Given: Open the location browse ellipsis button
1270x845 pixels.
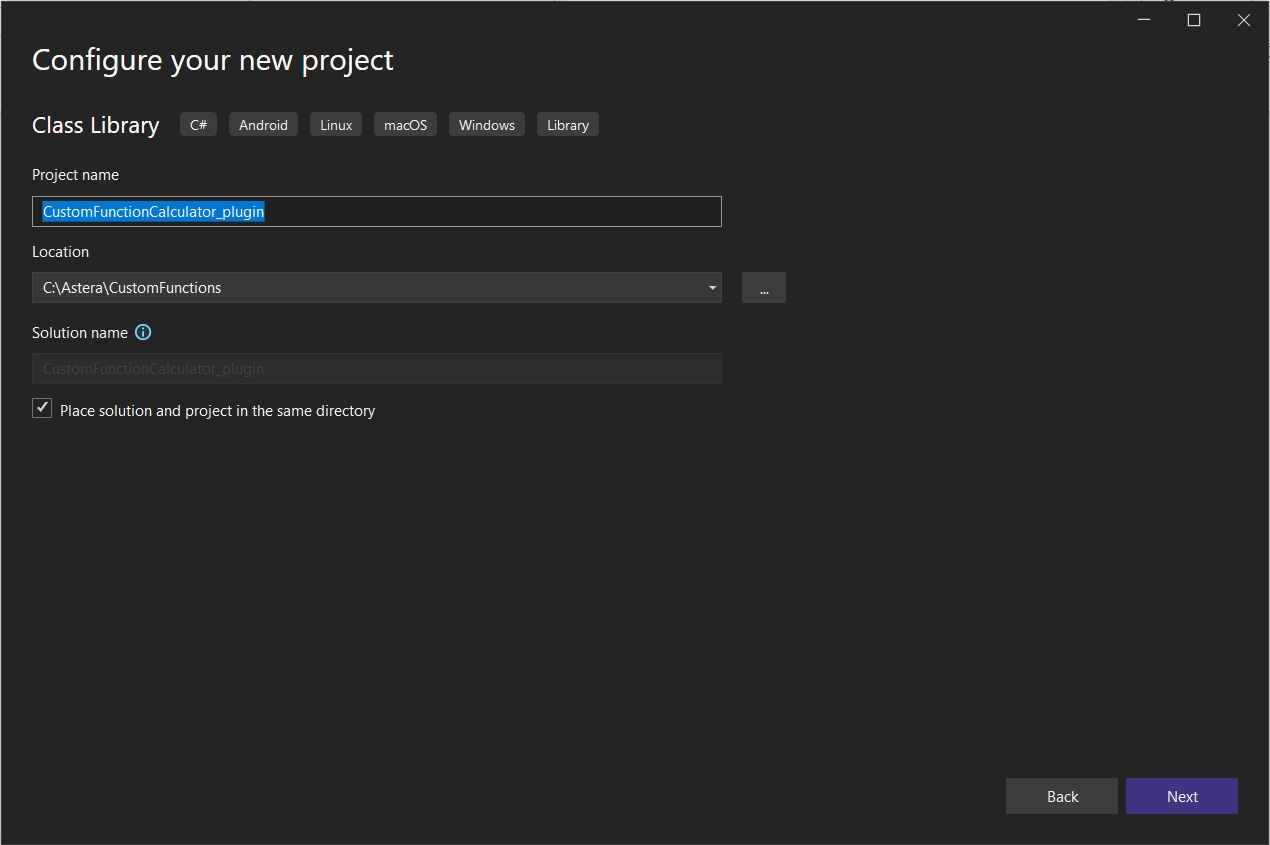Looking at the screenshot, I should pyautogui.click(x=764, y=288).
